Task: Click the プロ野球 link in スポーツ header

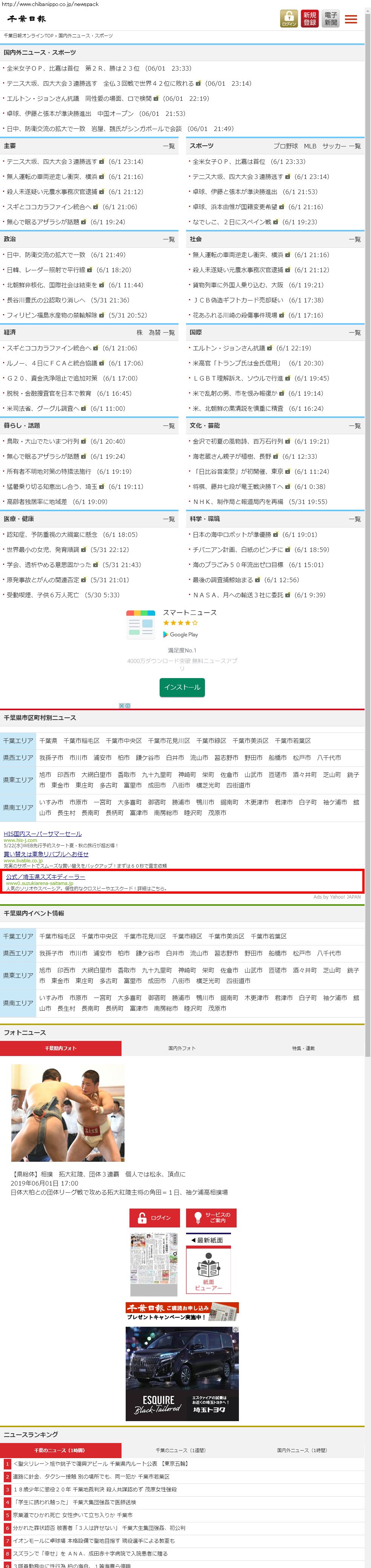Action: click(286, 146)
